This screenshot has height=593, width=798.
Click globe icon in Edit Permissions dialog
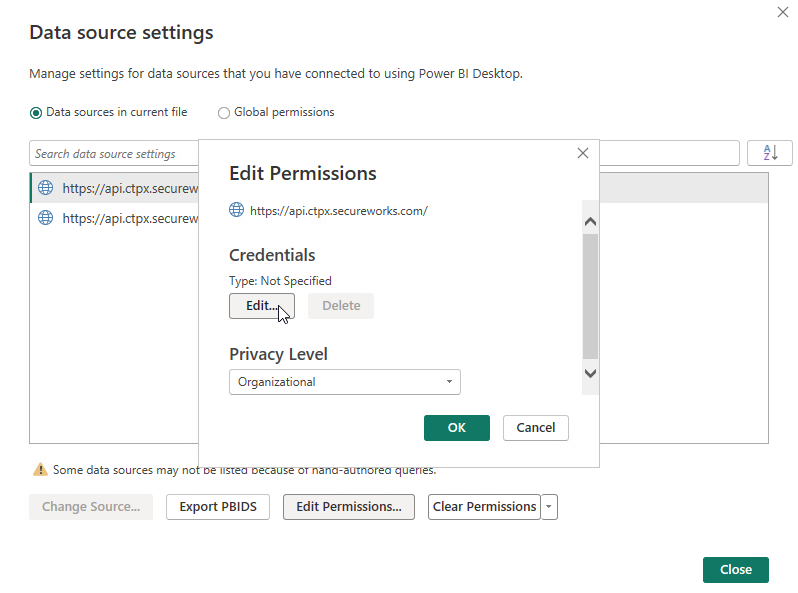pyautogui.click(x=236, y=210)
